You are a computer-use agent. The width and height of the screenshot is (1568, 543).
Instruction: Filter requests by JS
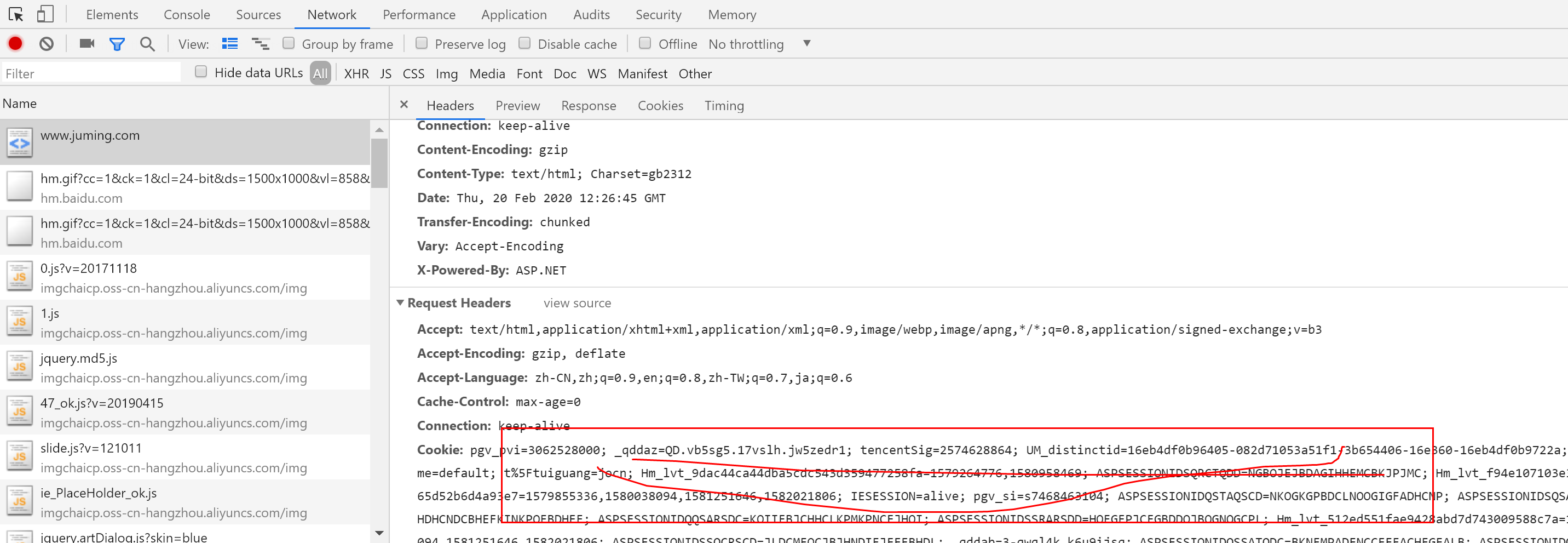[385, 74]
